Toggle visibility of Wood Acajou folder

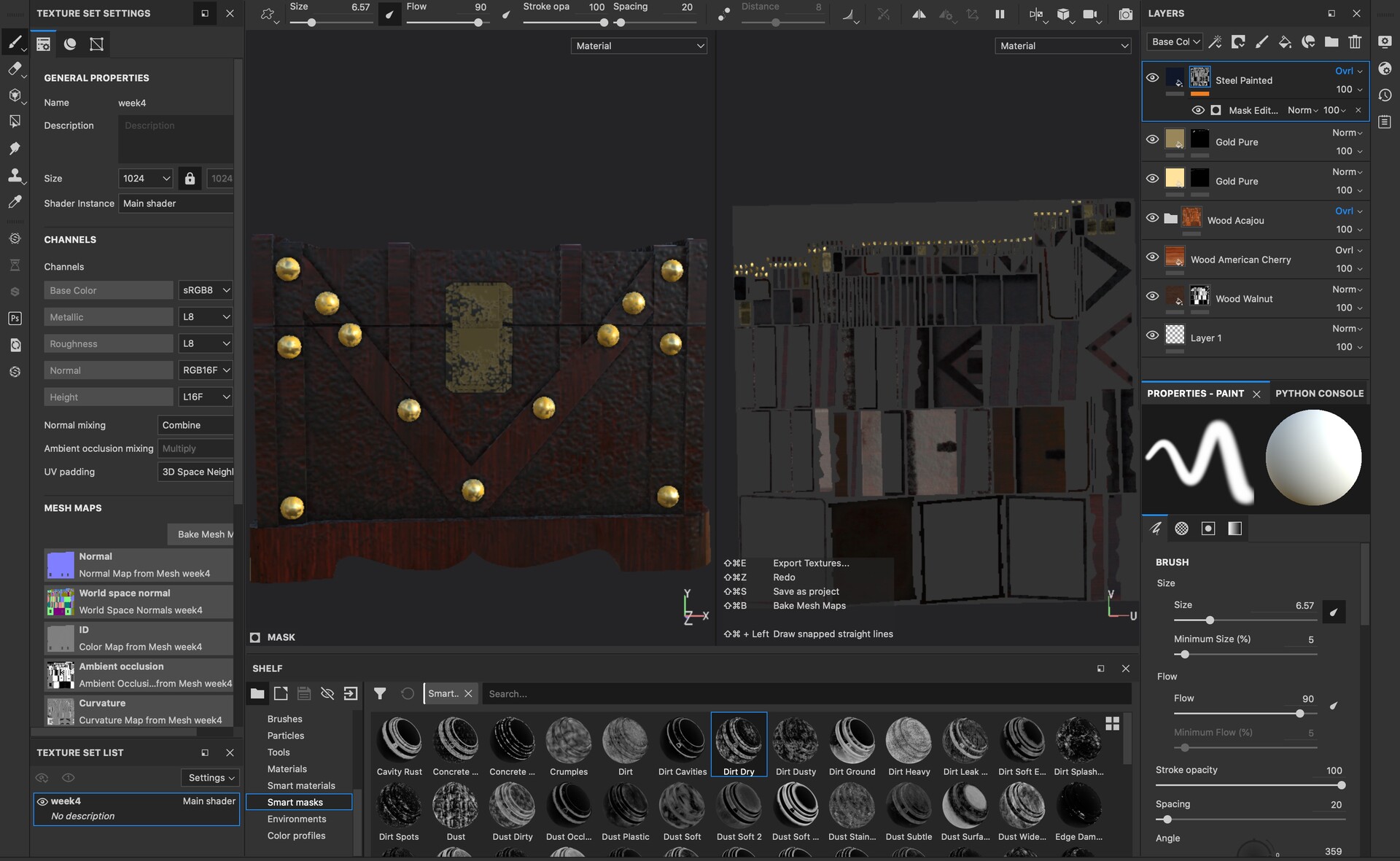(x=1152, y=218)
